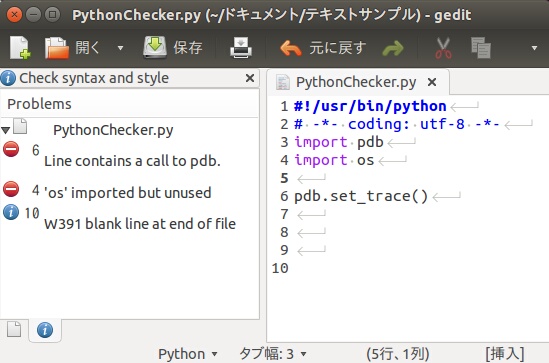Switch to checker info side panel tab
549x363 pixels.
point(45,330)
